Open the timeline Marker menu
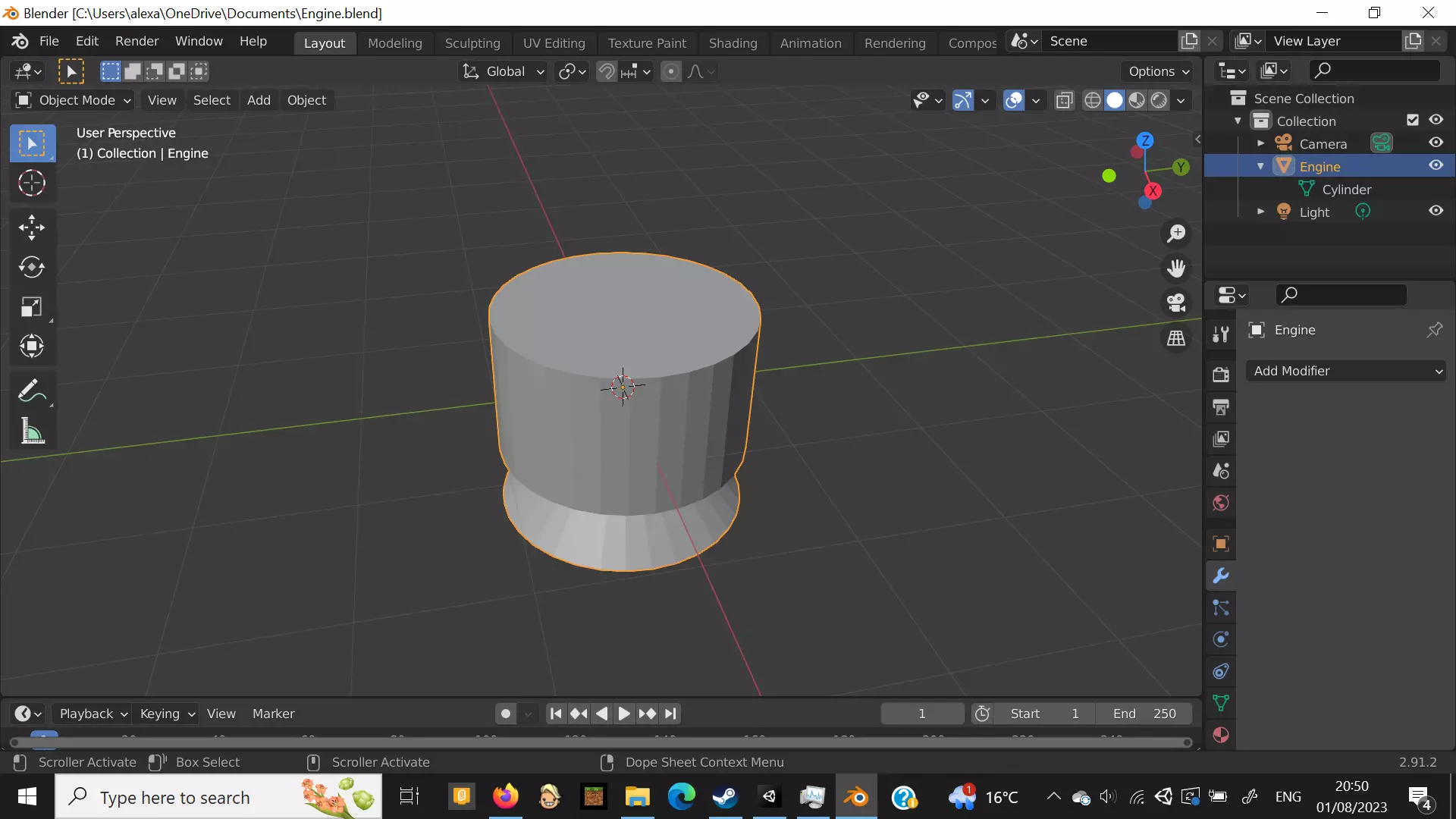This screenshot has width=1456, height=819. click(x=273, y=714)
